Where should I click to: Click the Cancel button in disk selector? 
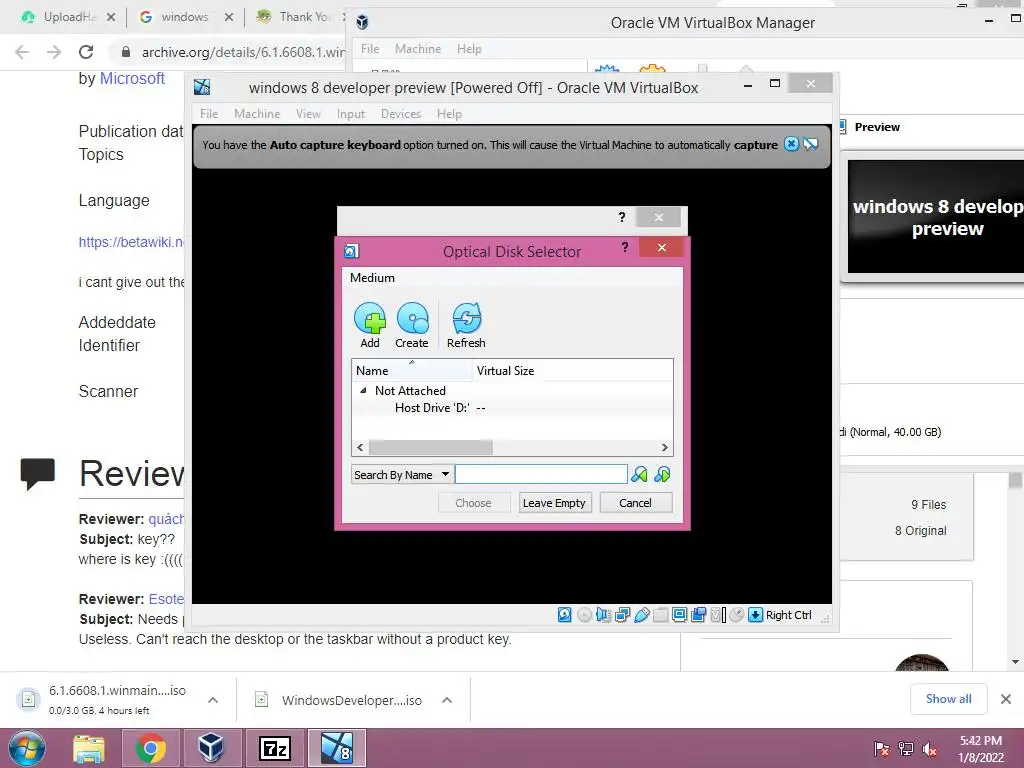coord(635,503)
